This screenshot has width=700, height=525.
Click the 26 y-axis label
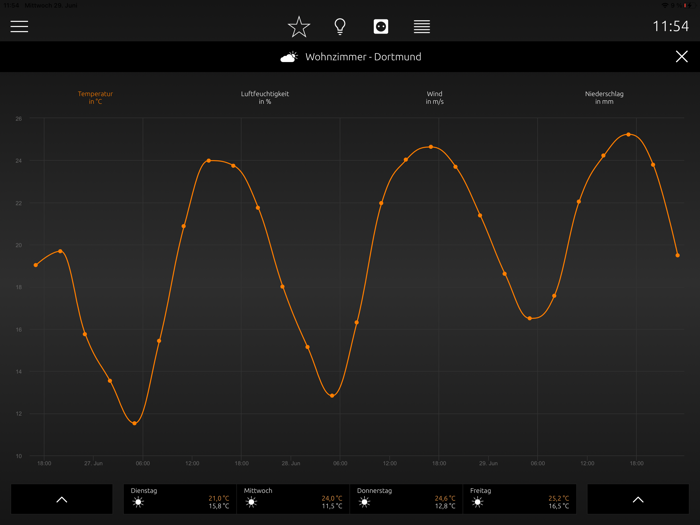(19, 119)
